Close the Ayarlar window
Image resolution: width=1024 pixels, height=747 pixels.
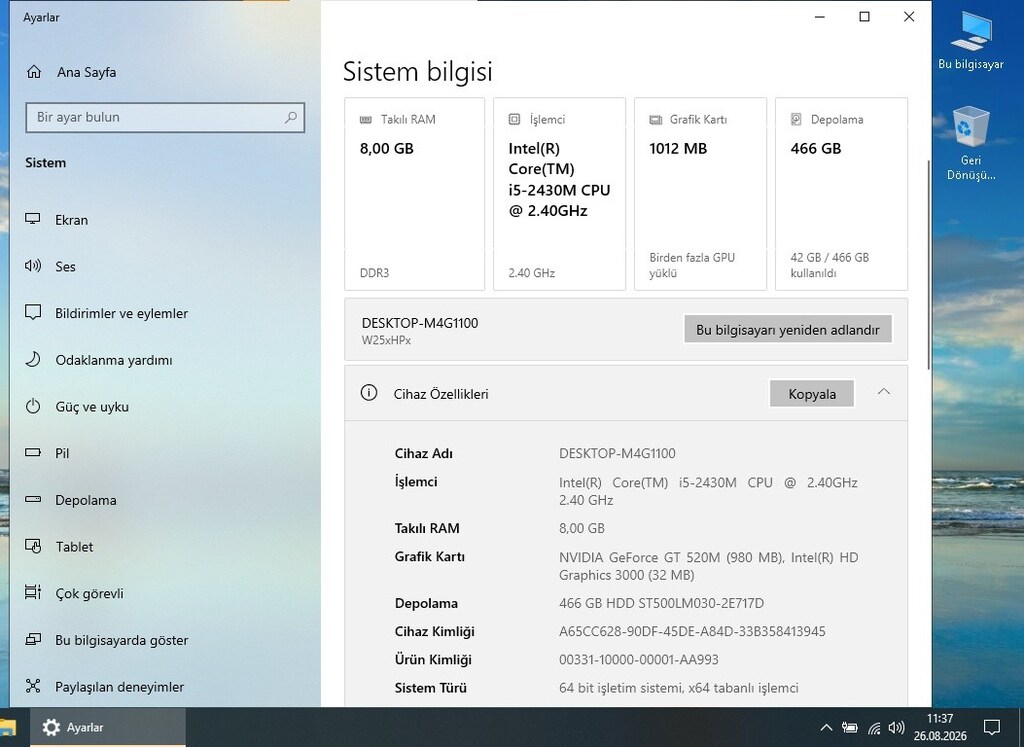coord(908,17)
